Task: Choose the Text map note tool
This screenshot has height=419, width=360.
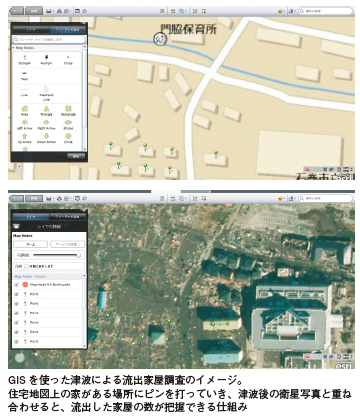Action: click(x=24, y=76)
